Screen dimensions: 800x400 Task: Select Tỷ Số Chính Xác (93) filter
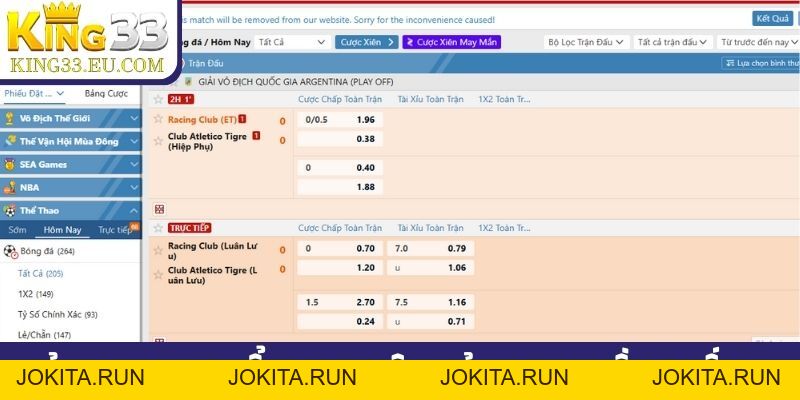click(x=57, y=315)
